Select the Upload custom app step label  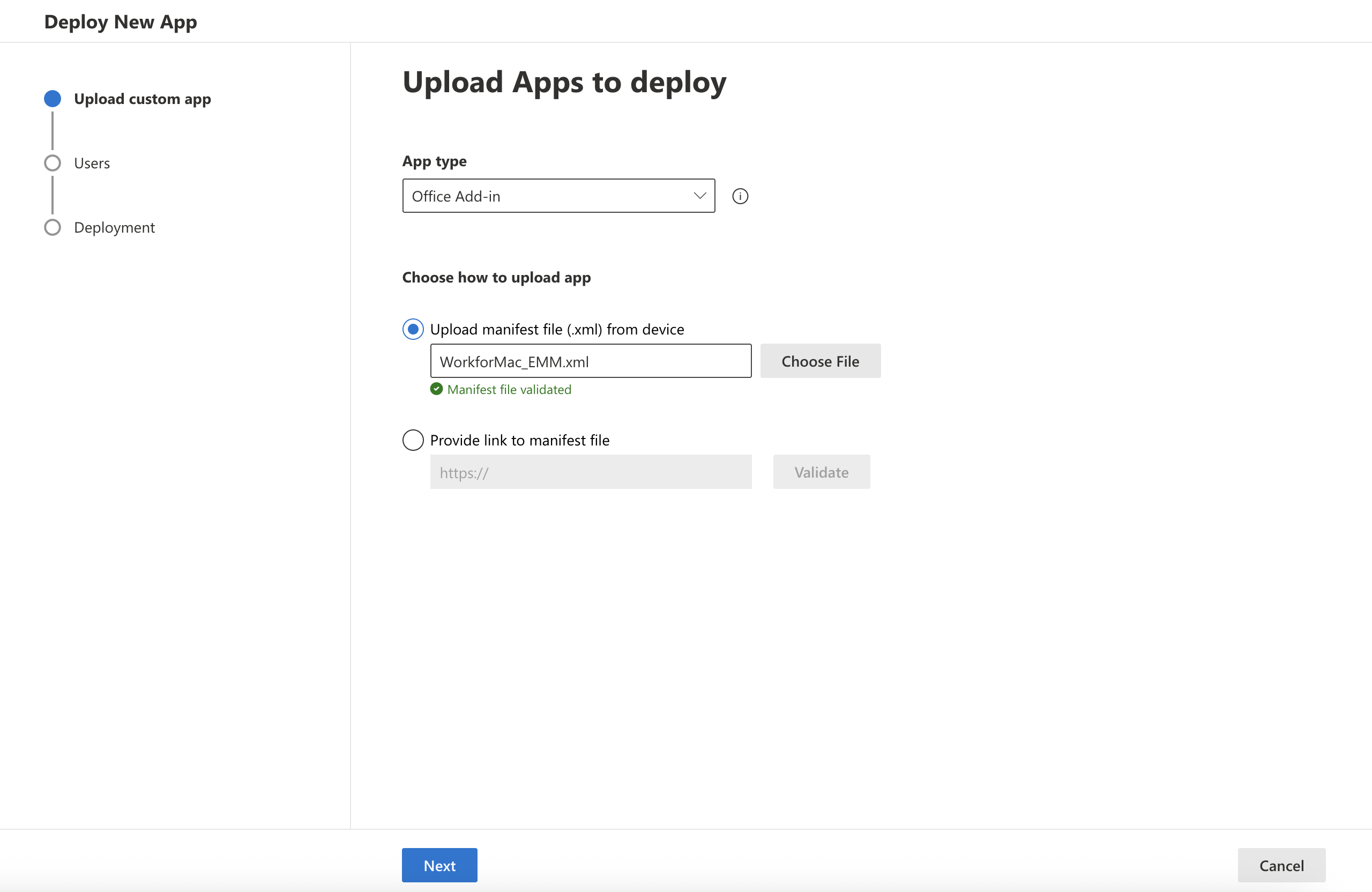coord(143,99)
